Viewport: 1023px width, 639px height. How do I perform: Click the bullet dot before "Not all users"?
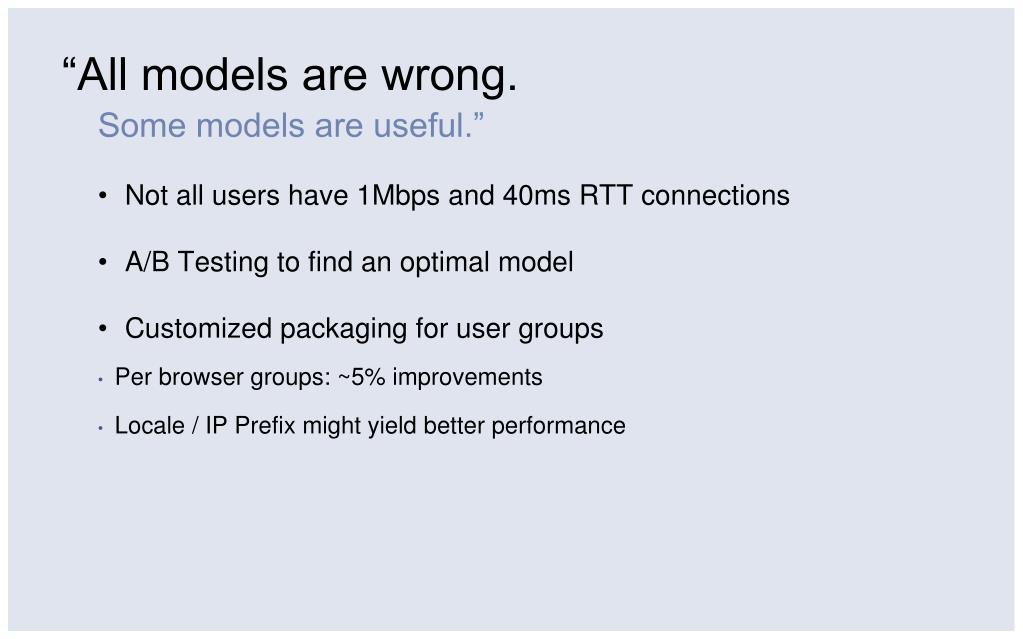[x=104, y=196]
